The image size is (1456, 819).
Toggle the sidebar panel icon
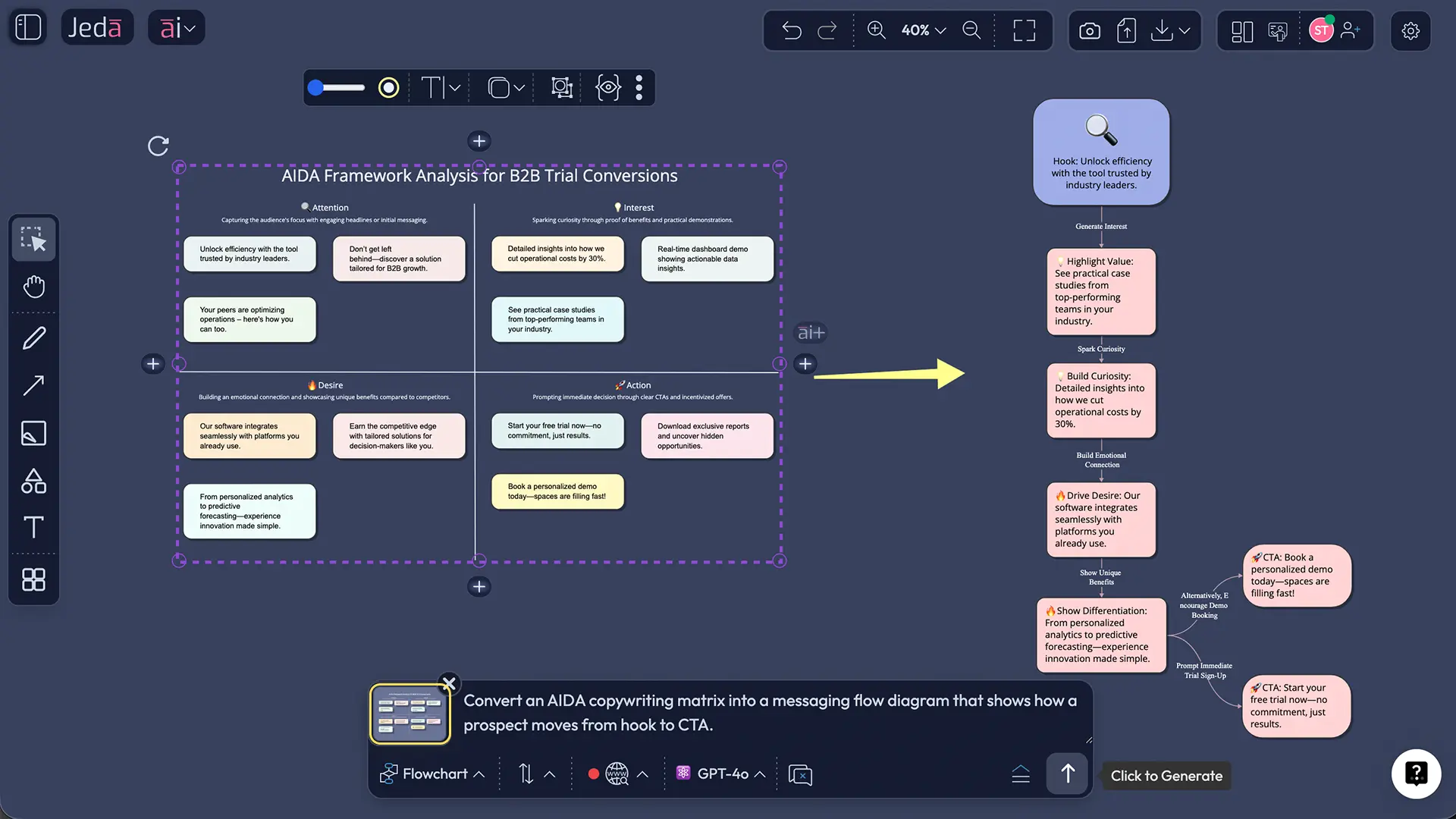point(28,27)
